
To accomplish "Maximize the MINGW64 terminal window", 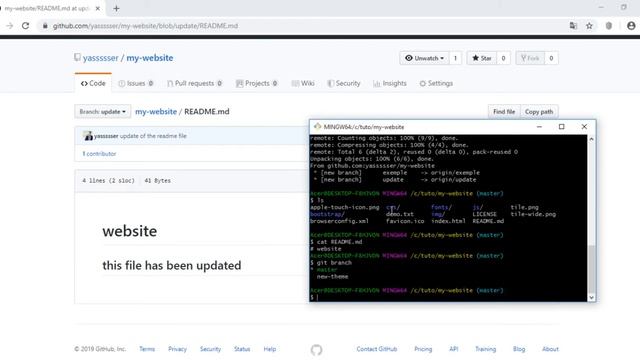I will pos(562,127).
